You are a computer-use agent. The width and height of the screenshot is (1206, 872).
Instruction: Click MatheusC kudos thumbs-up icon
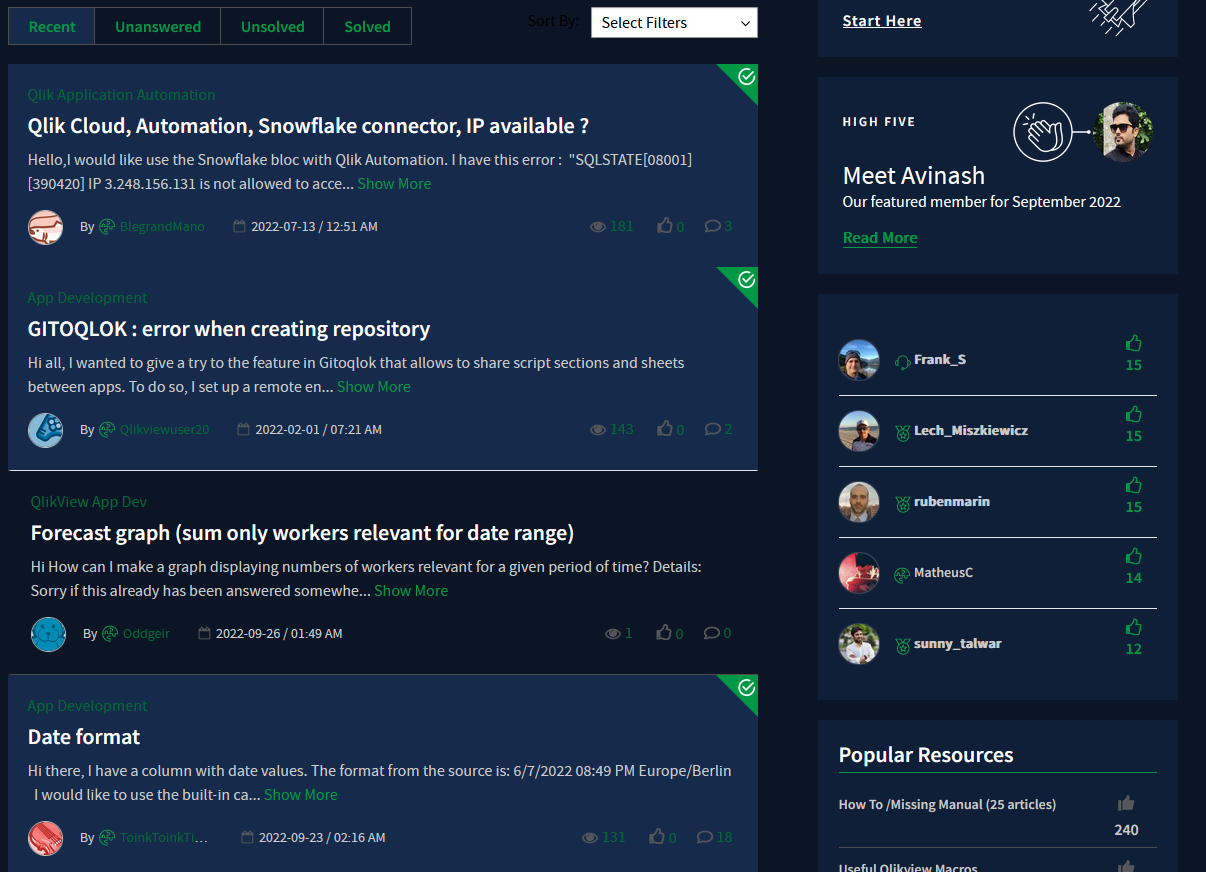[x=1133, y=556]
